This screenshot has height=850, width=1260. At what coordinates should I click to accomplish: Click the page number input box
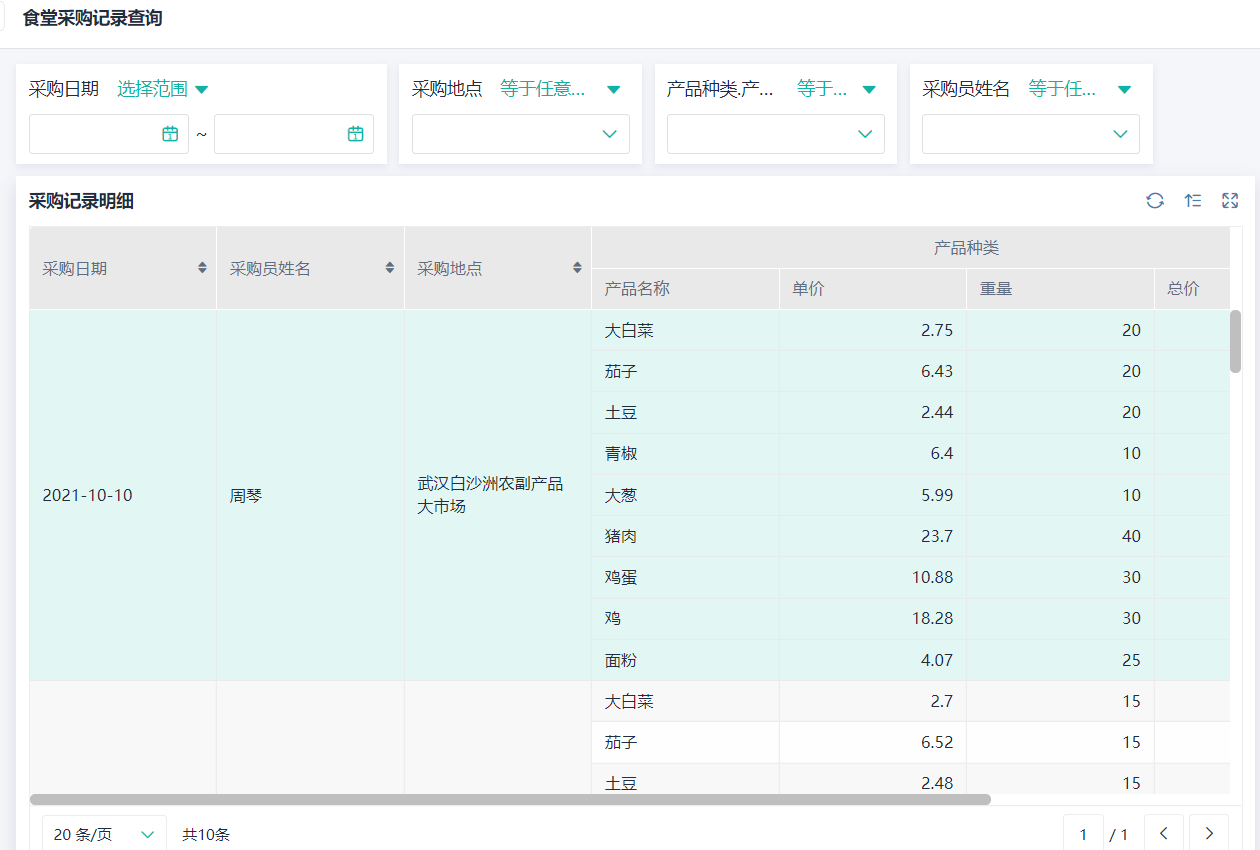(x=1083, y=833)
